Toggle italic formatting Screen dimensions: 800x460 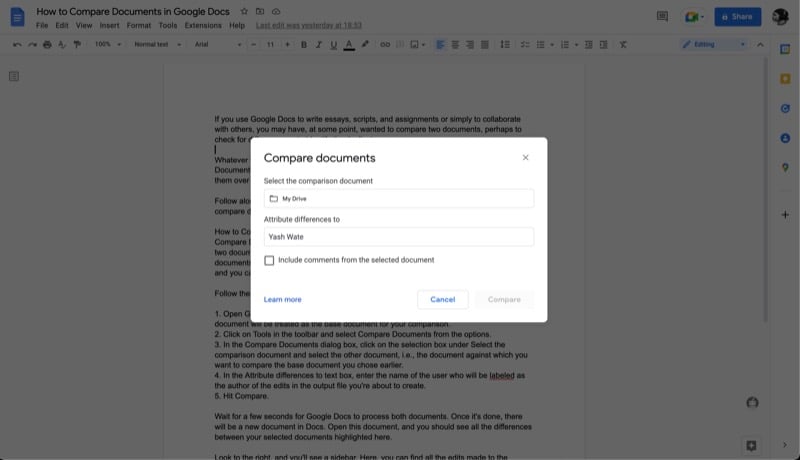click(318, 44)
